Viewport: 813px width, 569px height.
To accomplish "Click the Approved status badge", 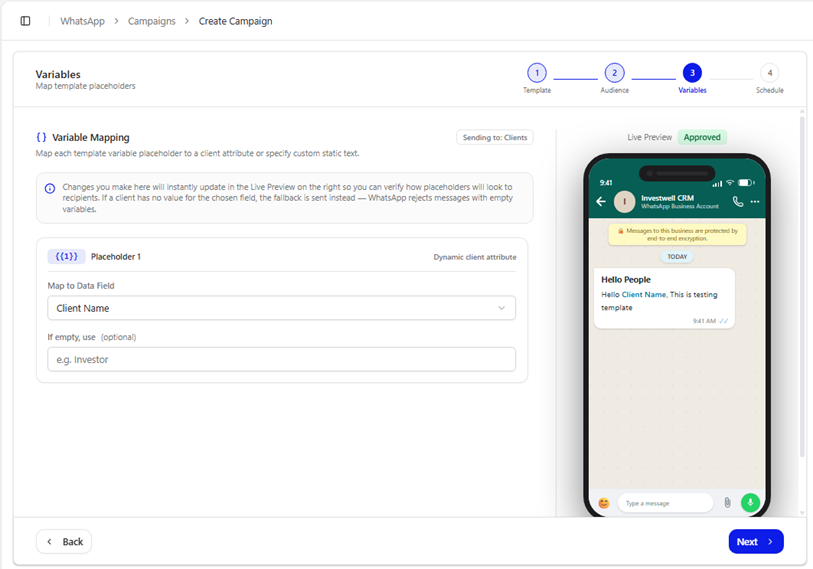I will [702, 137].
